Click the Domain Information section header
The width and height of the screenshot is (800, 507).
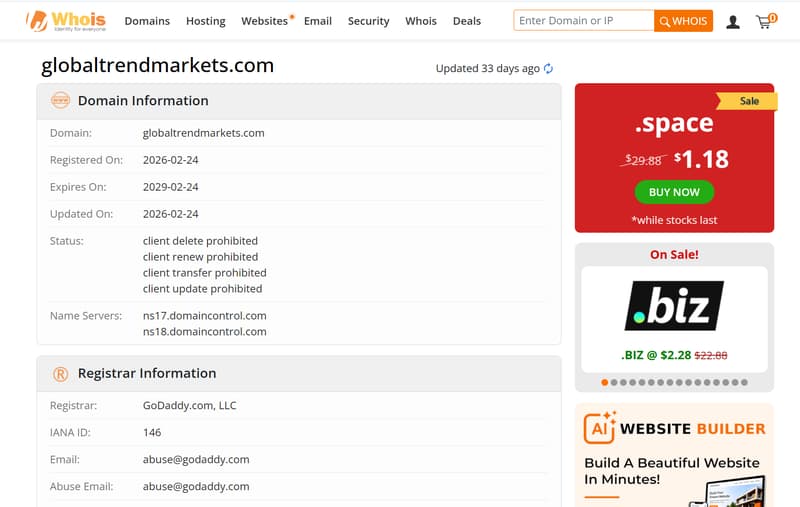click(x=299, y=101)
